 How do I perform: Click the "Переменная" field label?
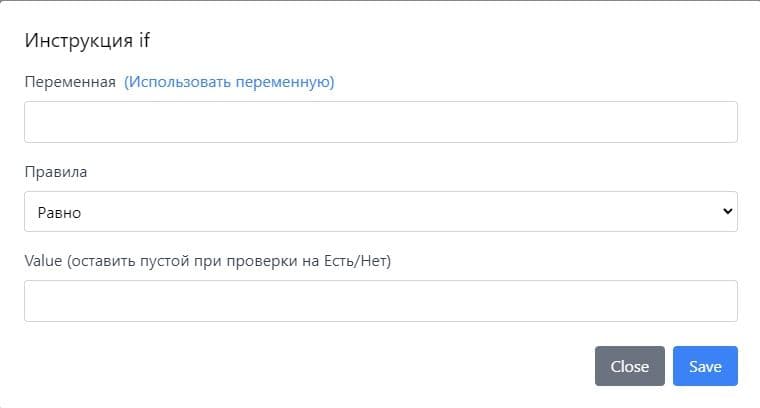[70, 82]
